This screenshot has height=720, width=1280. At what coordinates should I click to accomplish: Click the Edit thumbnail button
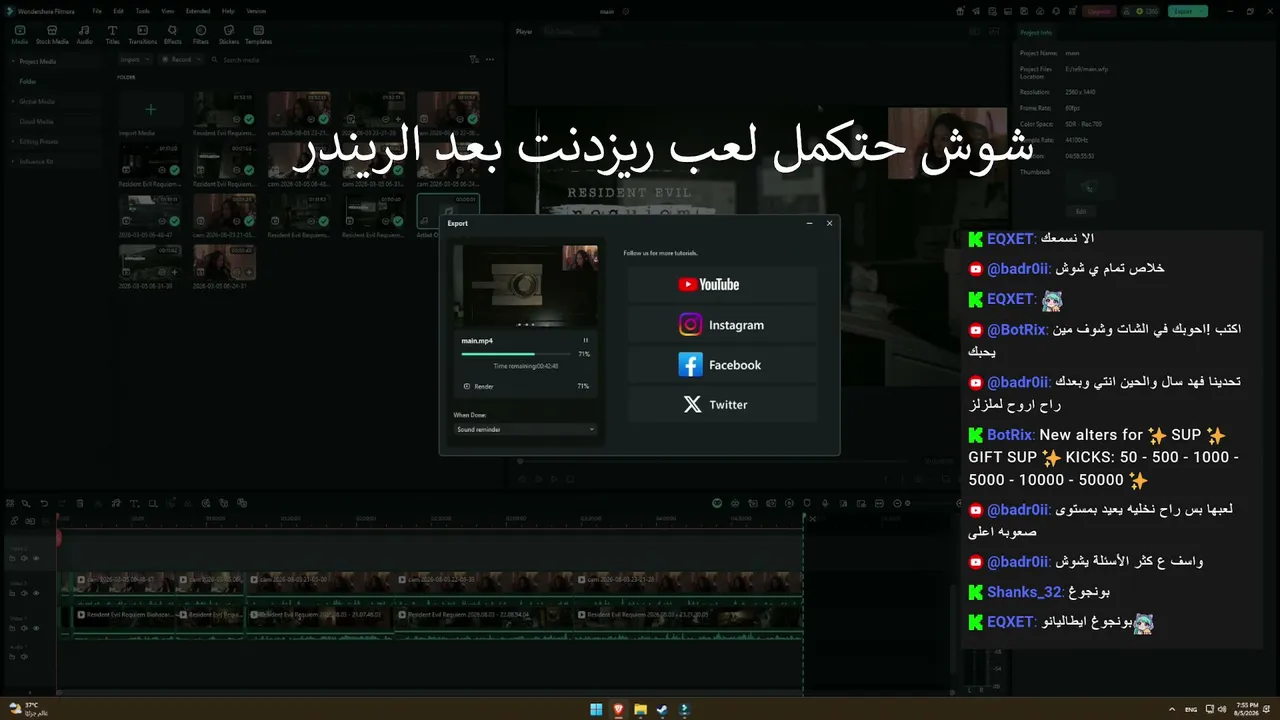1080,211
